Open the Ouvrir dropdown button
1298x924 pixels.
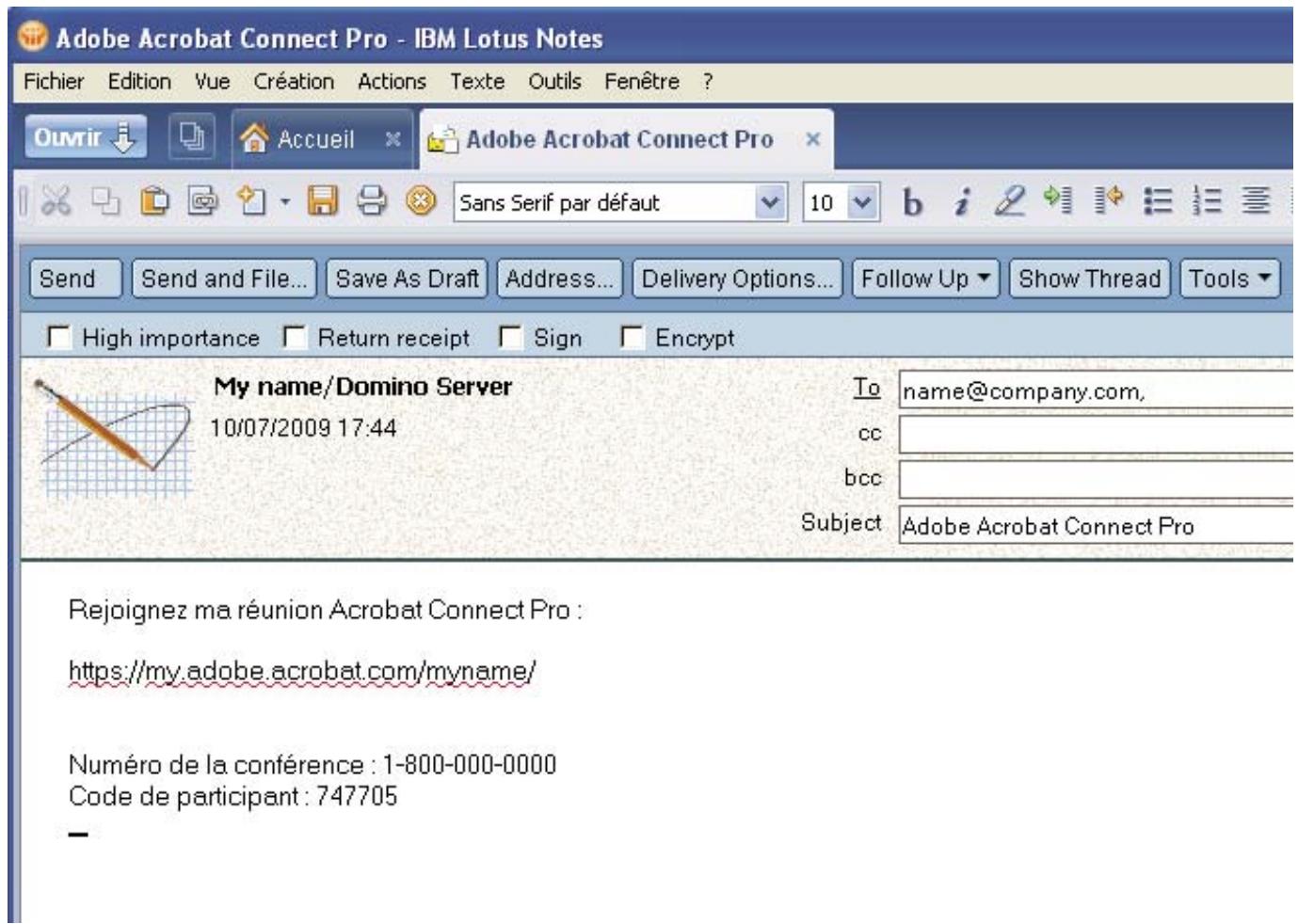(x=85, y=138)
